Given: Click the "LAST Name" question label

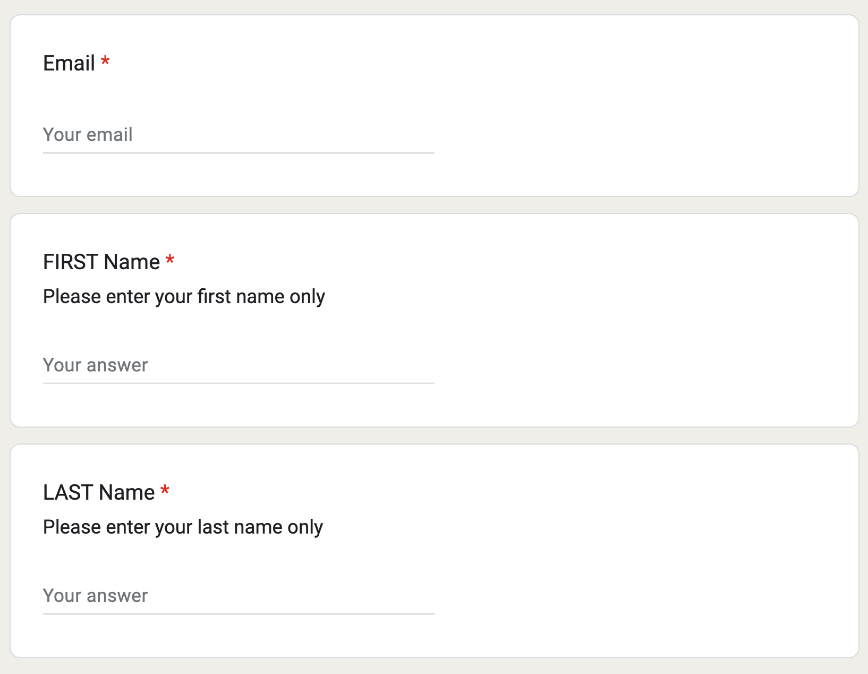Looking at the screenshot, I should tap(99, 493).
